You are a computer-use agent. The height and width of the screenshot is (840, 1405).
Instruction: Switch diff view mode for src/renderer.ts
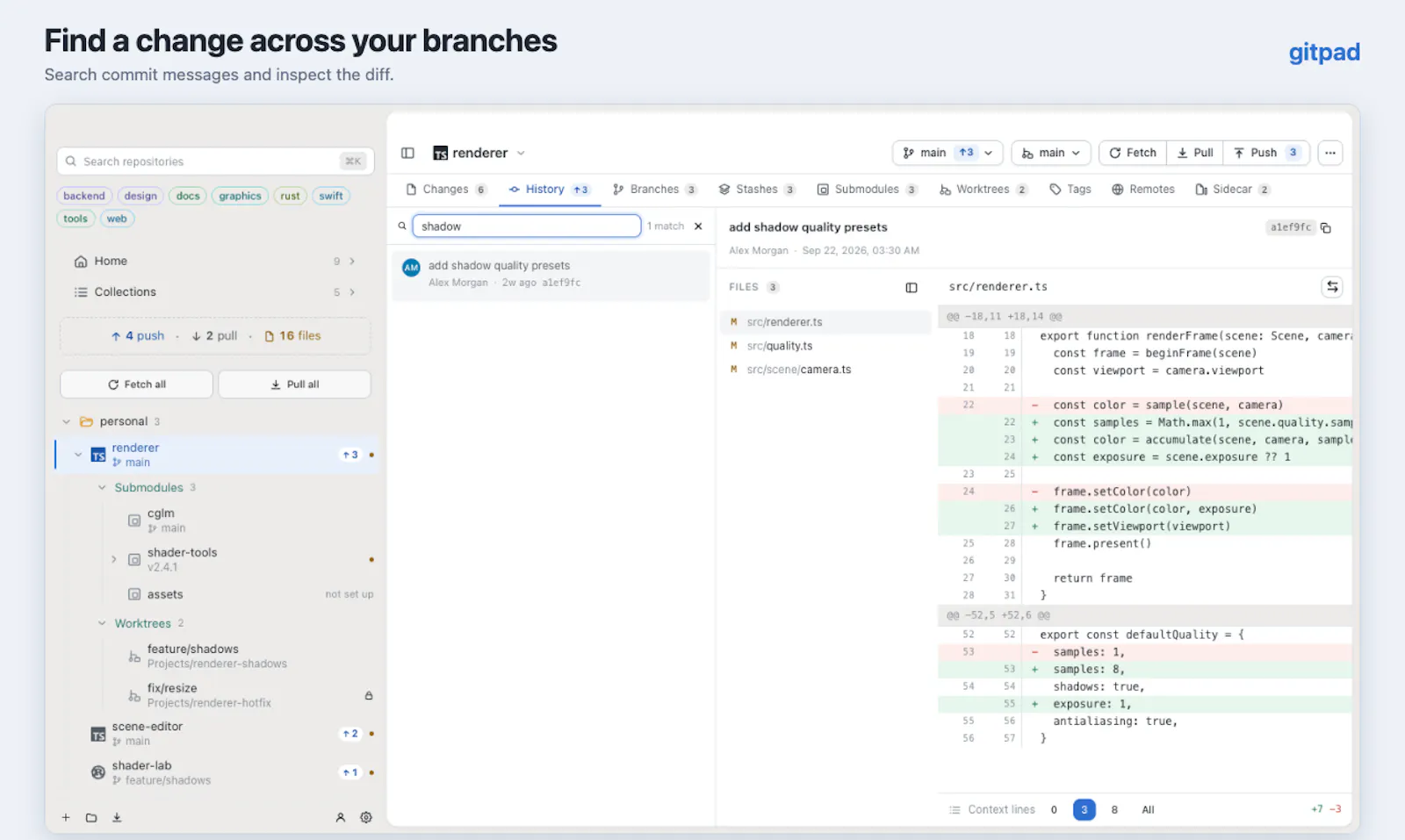1332,287
